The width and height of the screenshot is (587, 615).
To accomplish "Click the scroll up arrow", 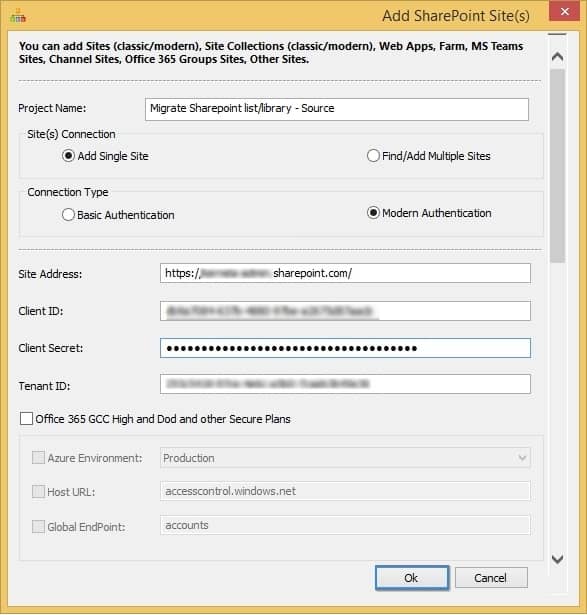I will pos(557,57).
